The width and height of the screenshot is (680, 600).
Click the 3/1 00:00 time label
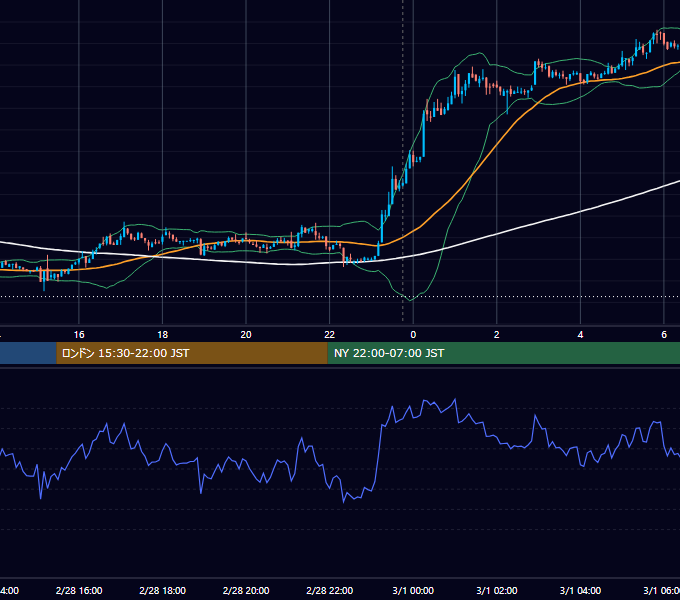pyautogui.click(x=413, y=590)
